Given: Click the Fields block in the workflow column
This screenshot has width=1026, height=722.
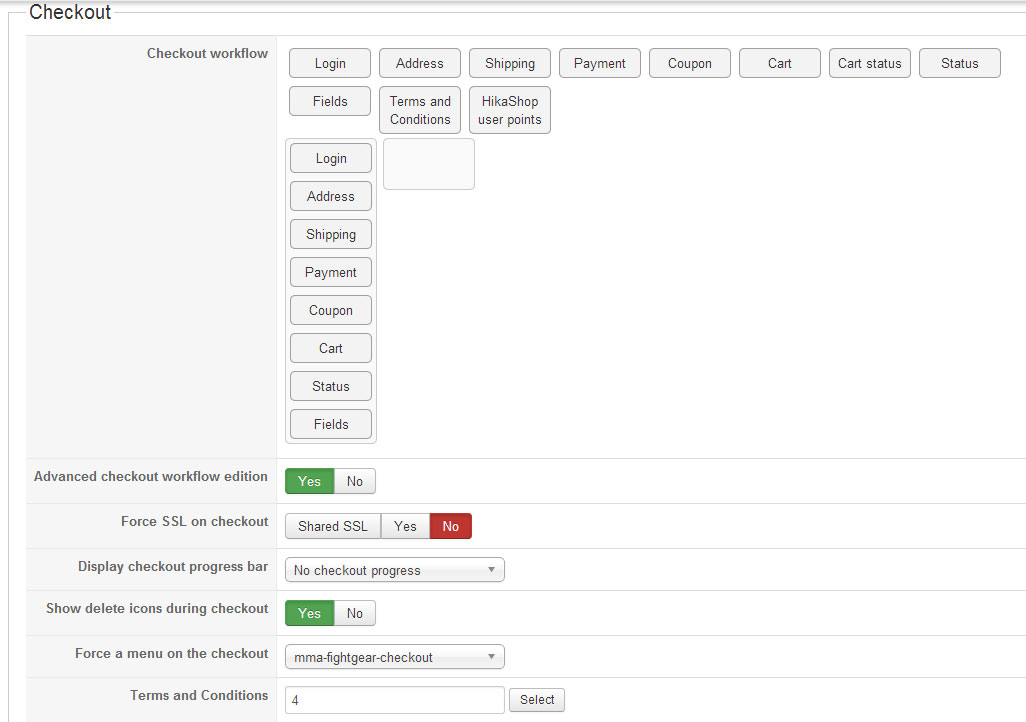Looking at the screenshot, I should tap(331, 424).
